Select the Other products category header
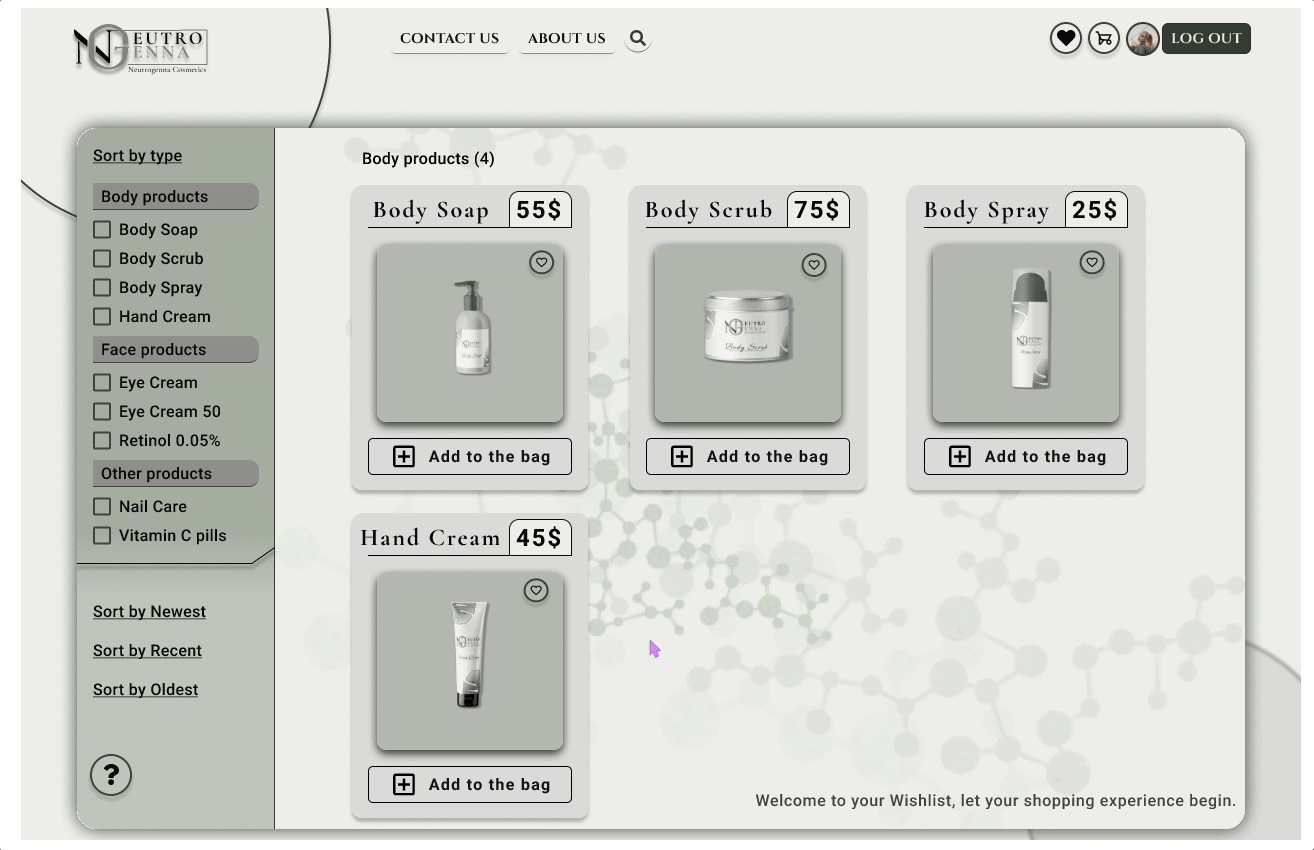The width and height of the screenshot is (1314, 850). pos(176,474)
